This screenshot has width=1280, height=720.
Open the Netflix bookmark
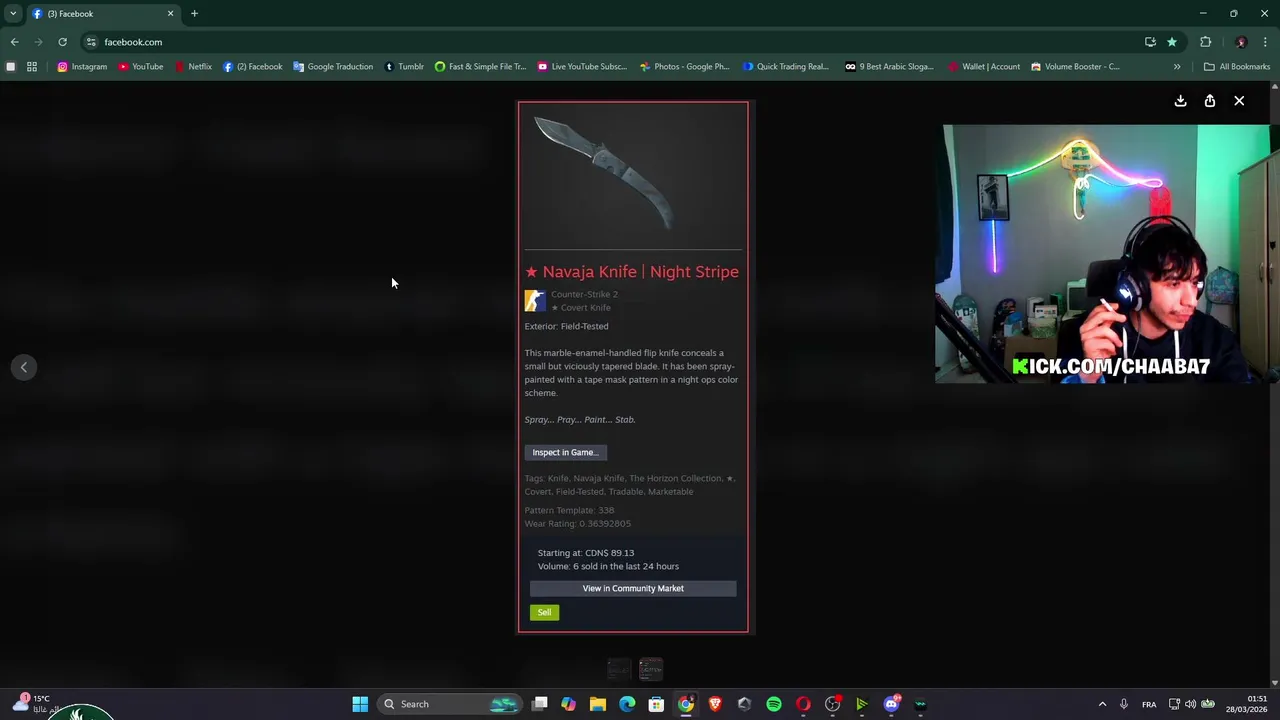(193, 67)
